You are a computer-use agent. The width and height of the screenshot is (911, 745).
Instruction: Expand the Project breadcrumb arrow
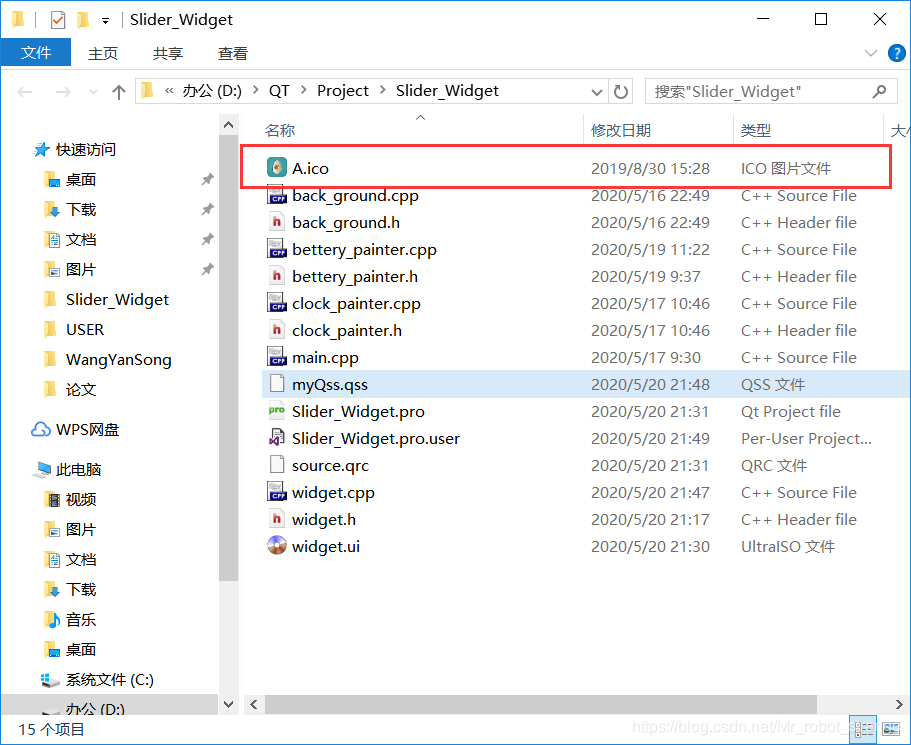(382, 91)
